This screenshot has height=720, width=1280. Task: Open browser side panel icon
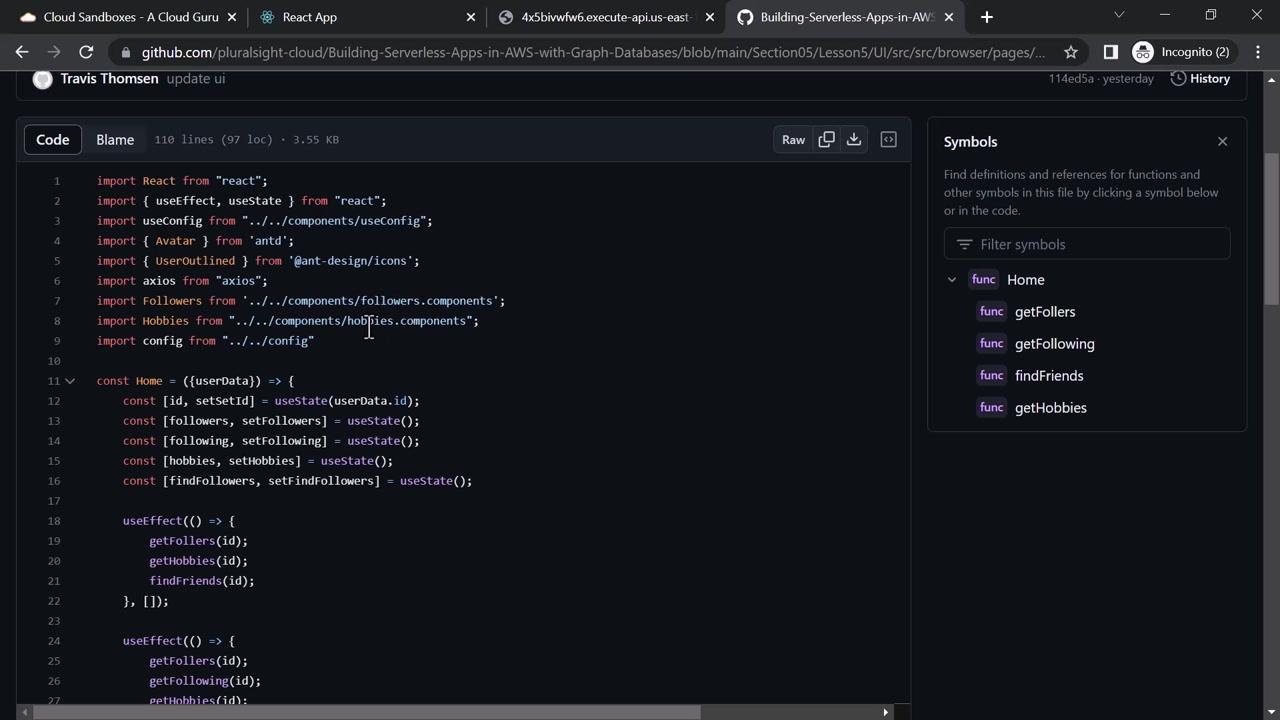point(1110,52)
